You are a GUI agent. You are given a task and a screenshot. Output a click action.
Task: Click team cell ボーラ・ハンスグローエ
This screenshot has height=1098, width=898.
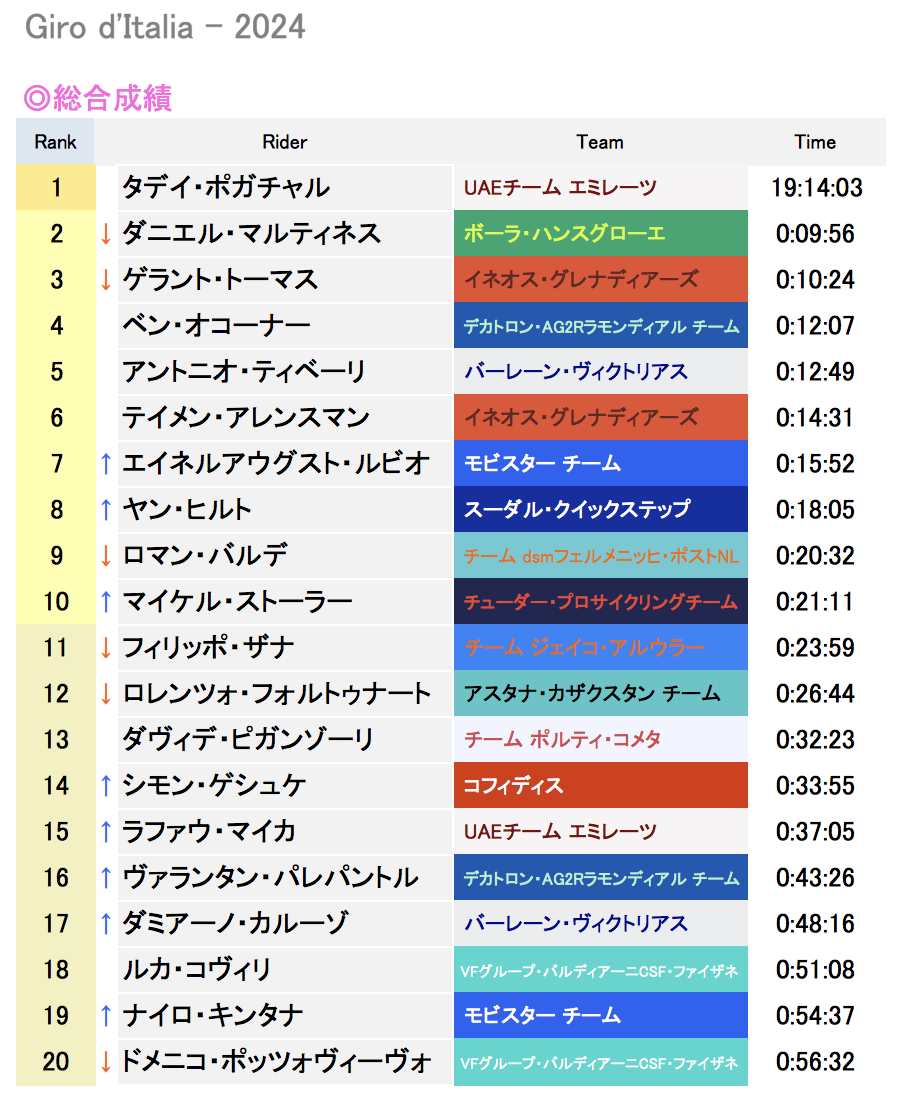point(600,234)
